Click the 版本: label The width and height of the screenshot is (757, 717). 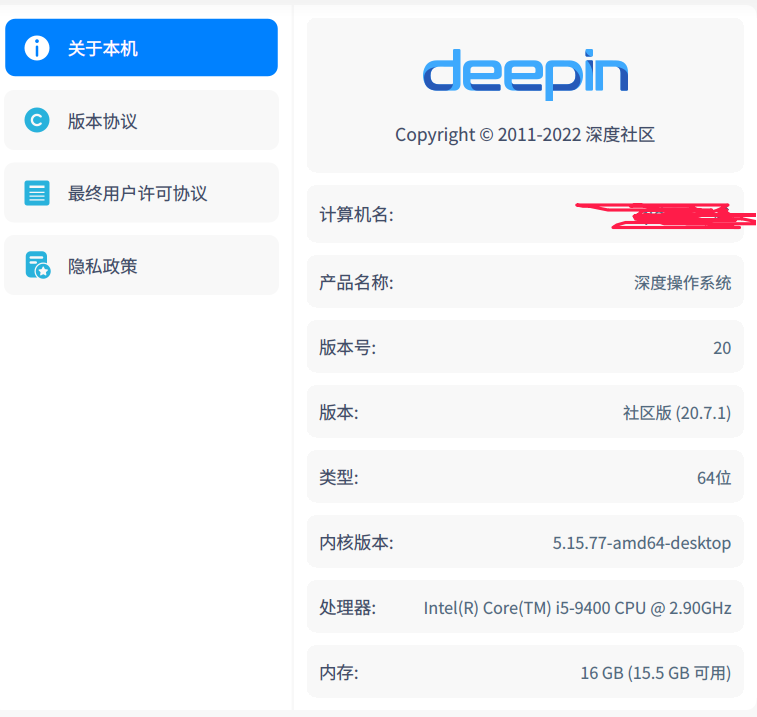(339, 413)
